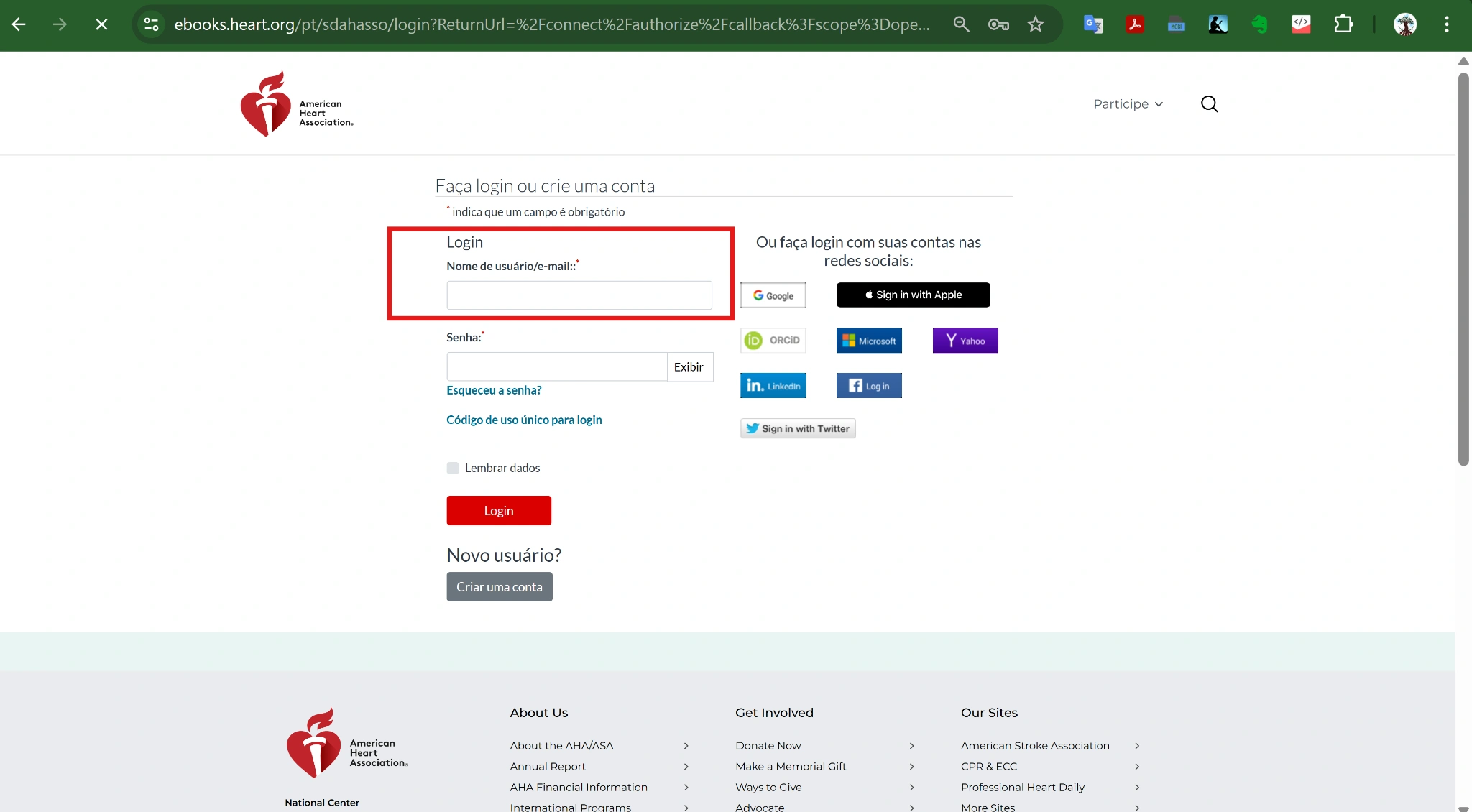Choose Yahoo as login provider
1472x812 pixels.
[965, 340]
